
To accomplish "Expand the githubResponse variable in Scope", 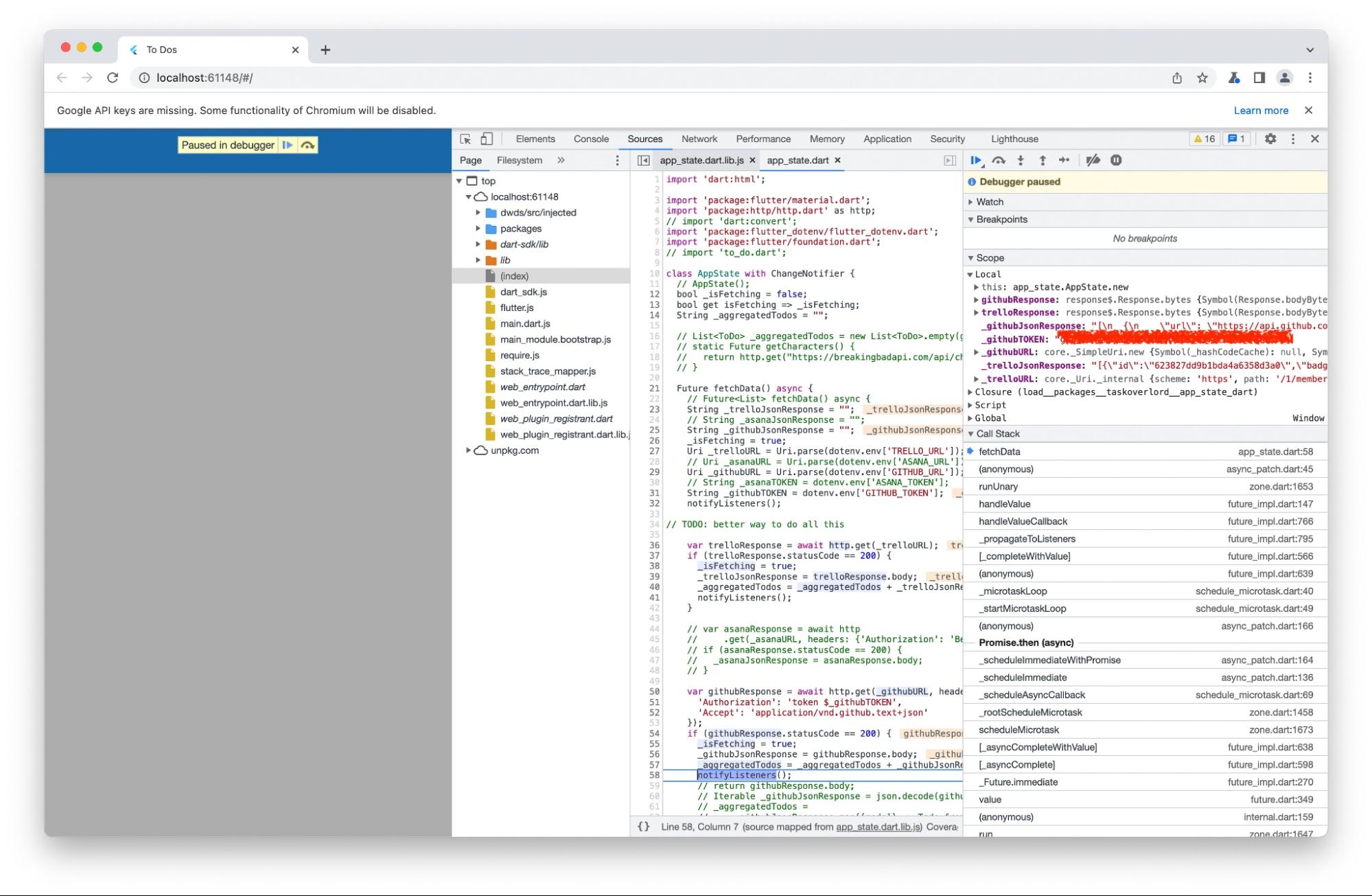I will point(977,299).
